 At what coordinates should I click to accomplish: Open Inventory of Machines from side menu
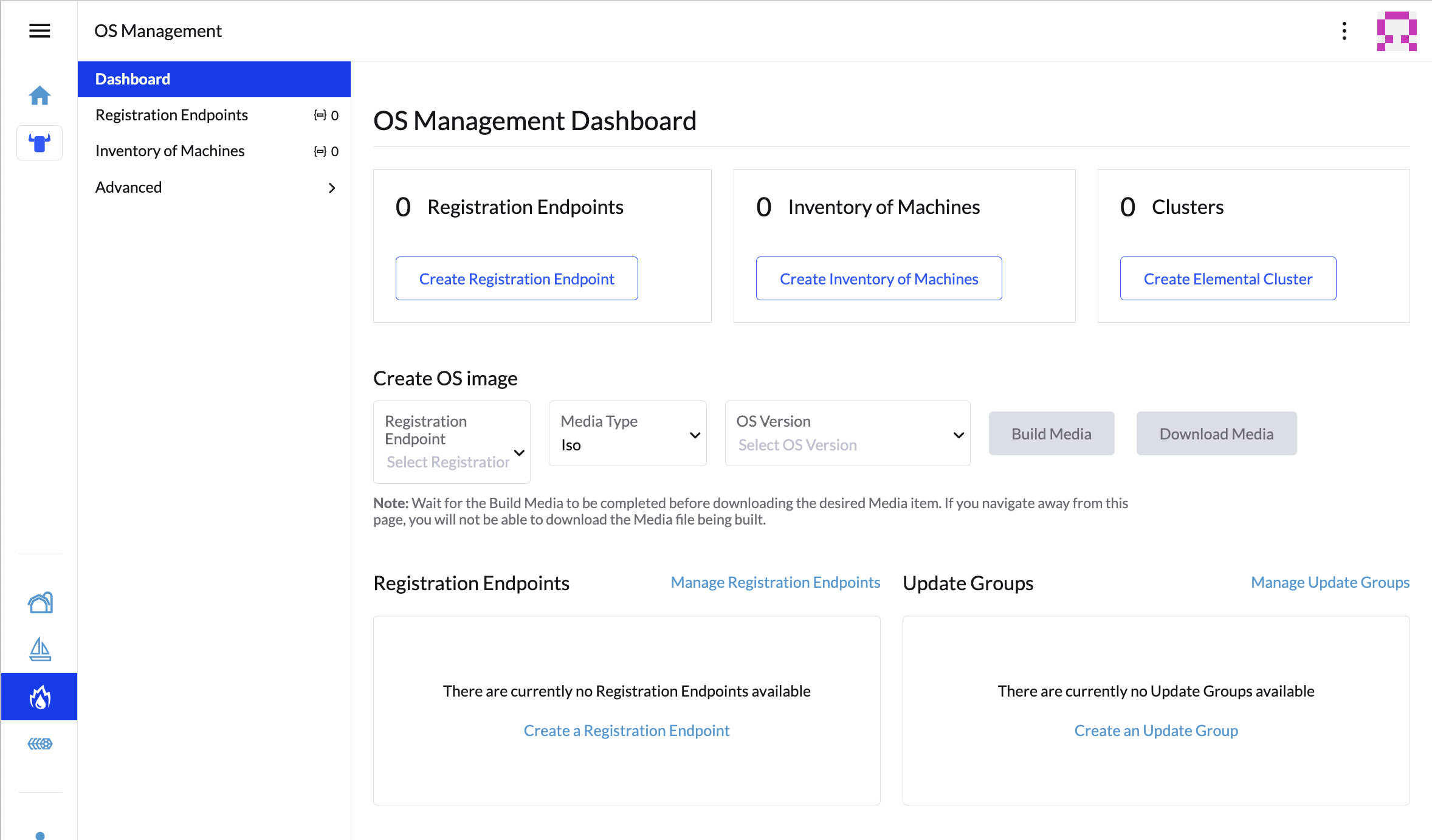click(x=170, y=151)
